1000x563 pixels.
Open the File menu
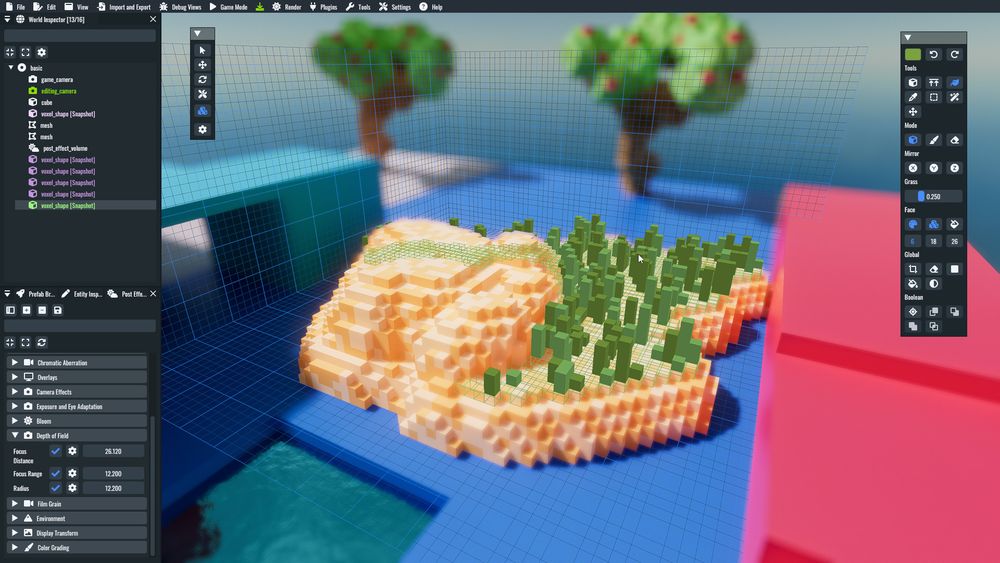(x=15, y=7)
